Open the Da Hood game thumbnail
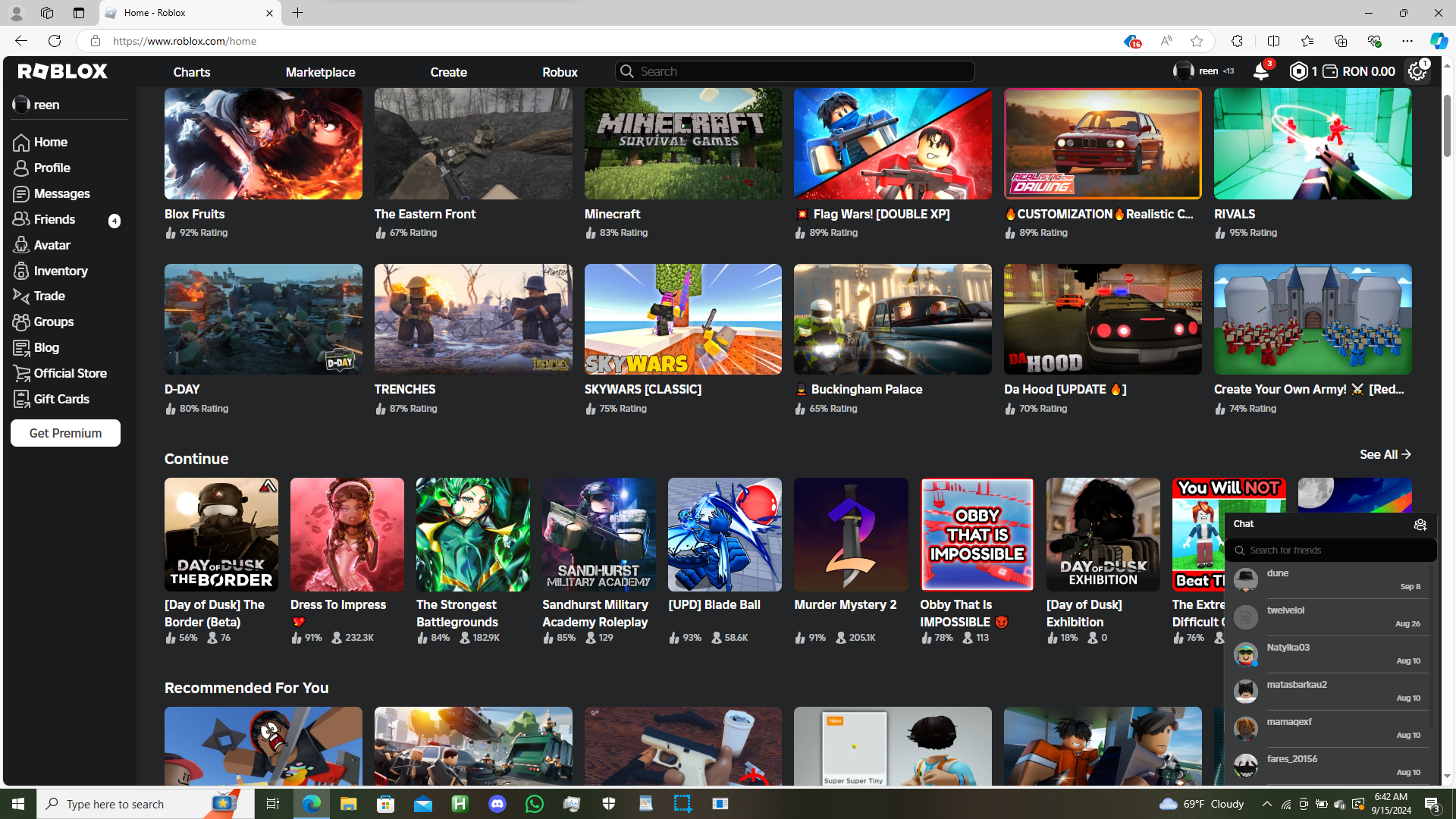This screenshot has height=819, width=1456. [1103, 319]
